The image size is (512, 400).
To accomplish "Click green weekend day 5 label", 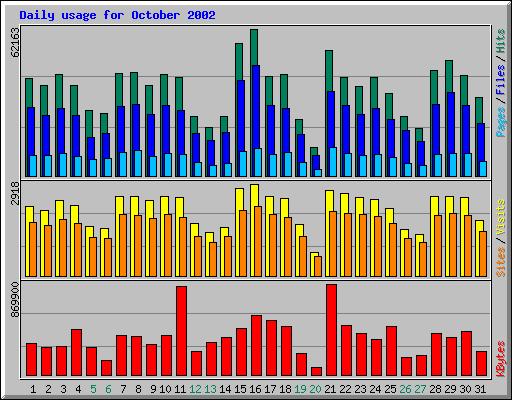I will [x=93, y=389].
